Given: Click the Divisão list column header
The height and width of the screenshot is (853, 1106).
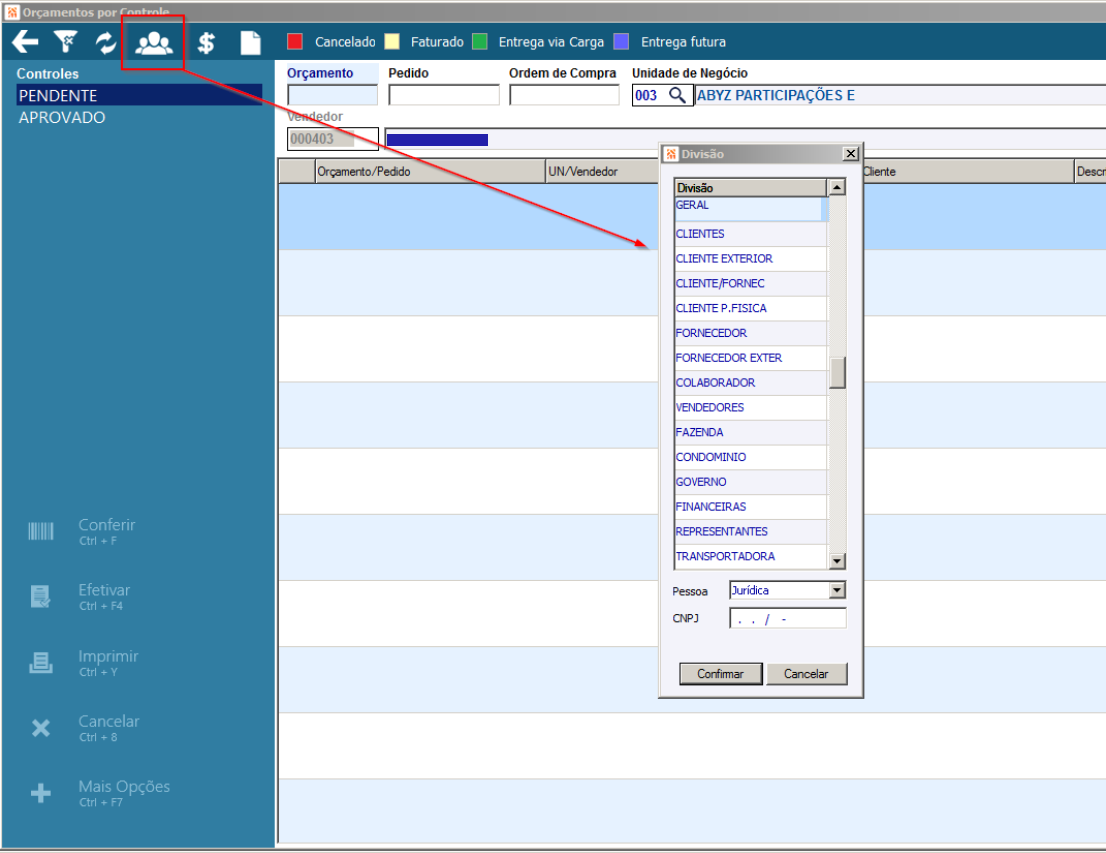Looking at the screenshot, I should coord(750,188).
